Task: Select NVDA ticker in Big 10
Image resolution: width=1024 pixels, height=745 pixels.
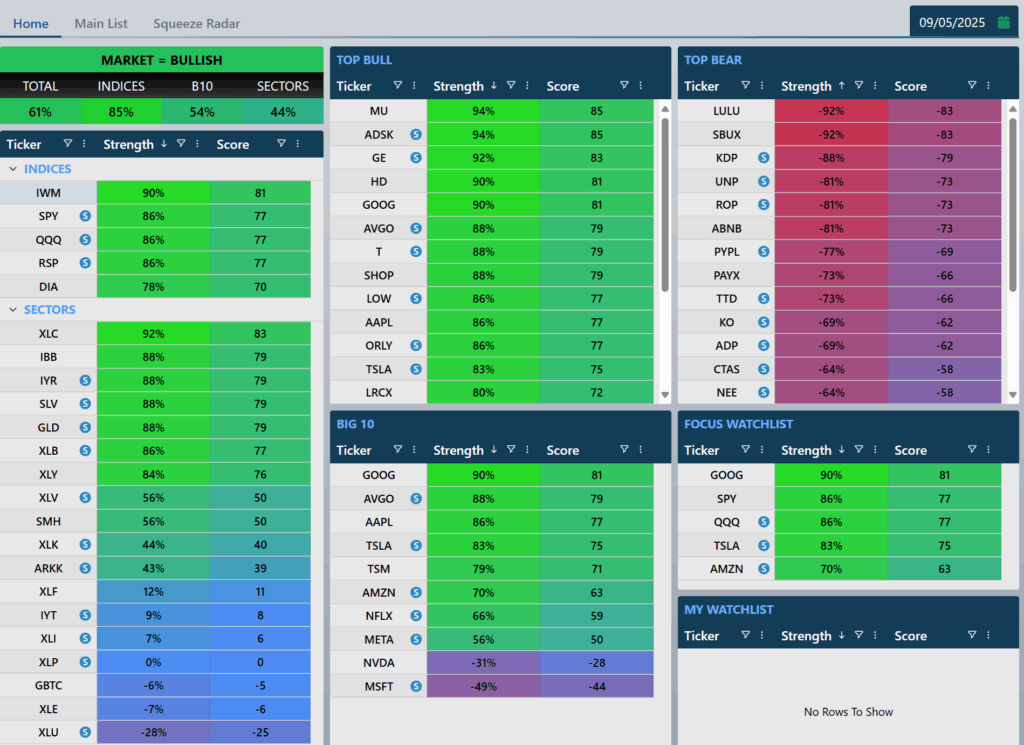Action: [379, 663]
